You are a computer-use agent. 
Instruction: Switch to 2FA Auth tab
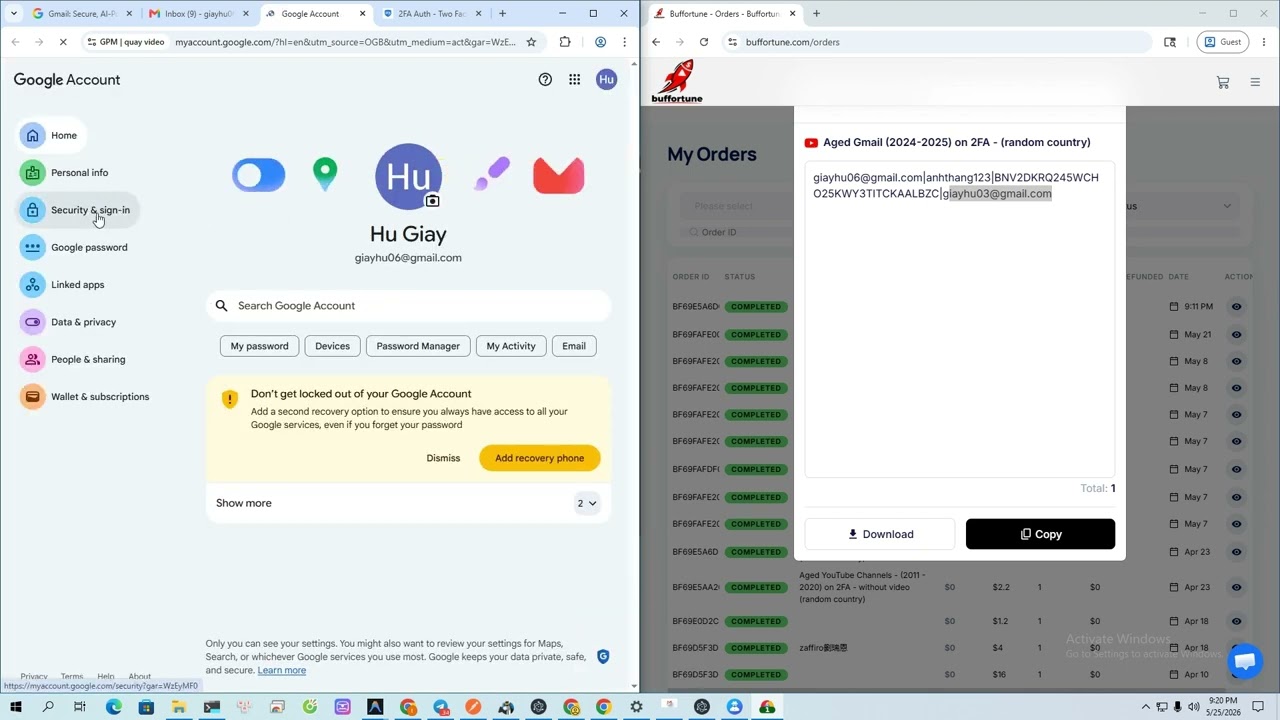433,14
